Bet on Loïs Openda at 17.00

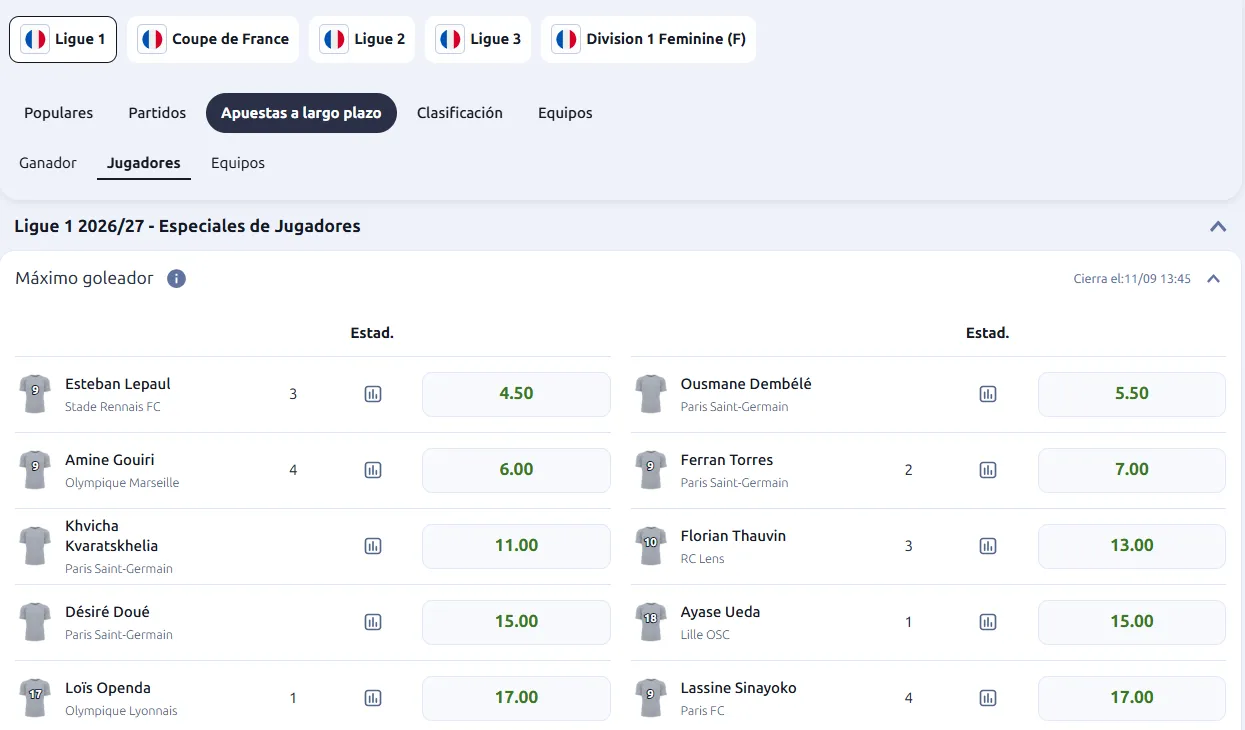[x=516, y=698]
